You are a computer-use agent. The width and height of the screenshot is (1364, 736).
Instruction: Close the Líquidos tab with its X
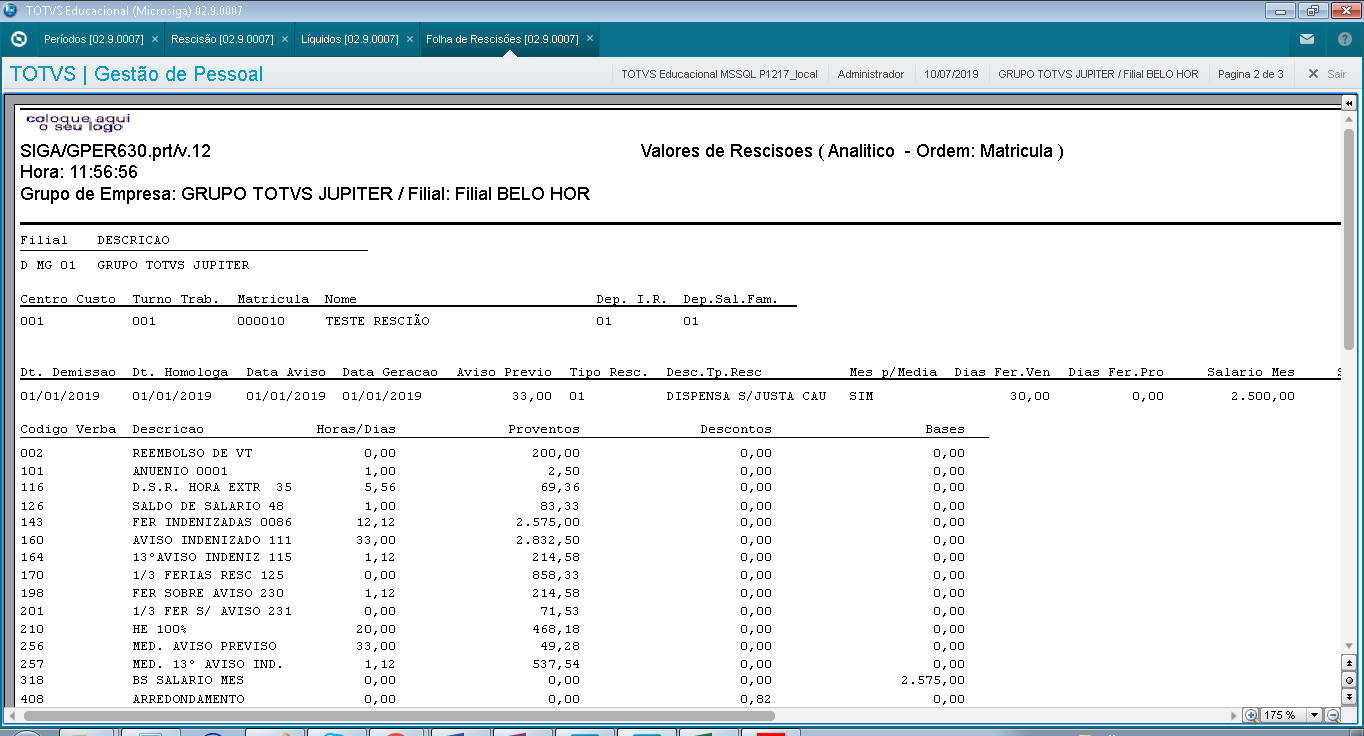pos(410,39)
